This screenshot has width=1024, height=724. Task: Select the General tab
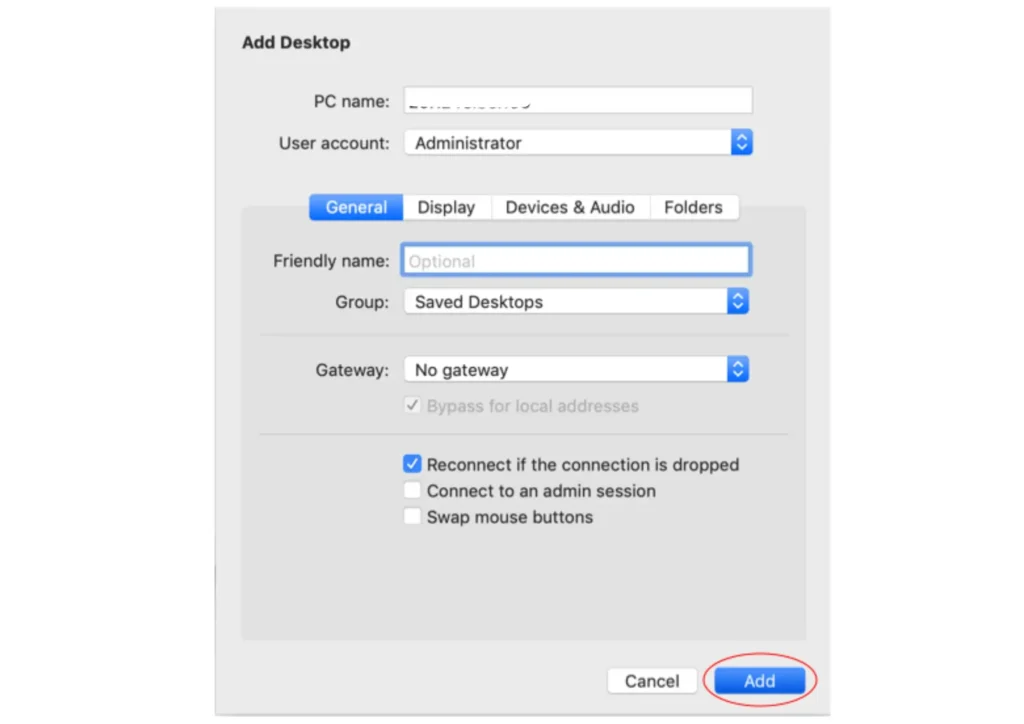click(355, 207)
